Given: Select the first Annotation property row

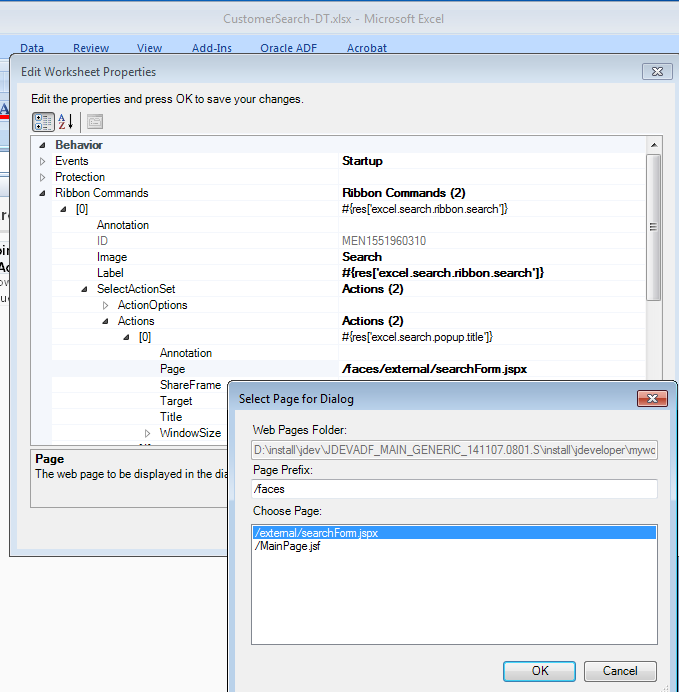Looking at the screenshot, I should click(x=349, y=225).
